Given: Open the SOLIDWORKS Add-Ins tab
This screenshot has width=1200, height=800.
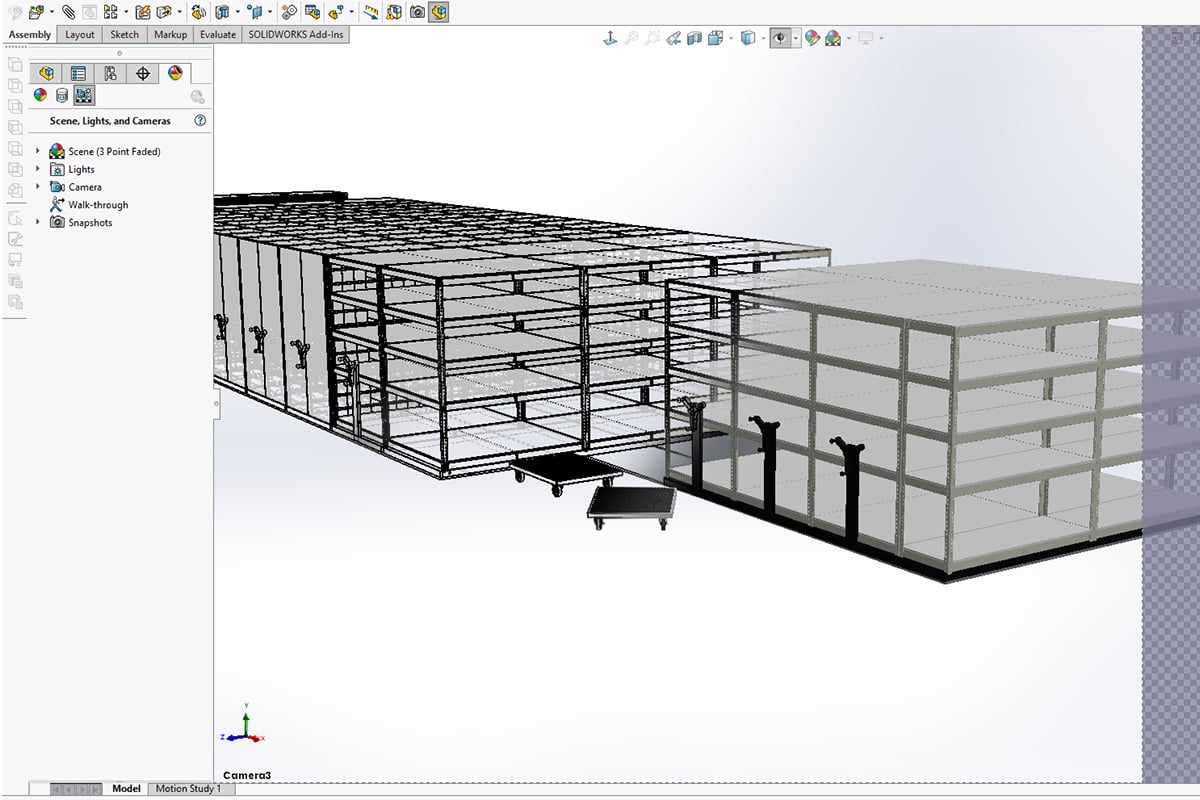Looking at the screenshot, I should (x=296, y=34).
